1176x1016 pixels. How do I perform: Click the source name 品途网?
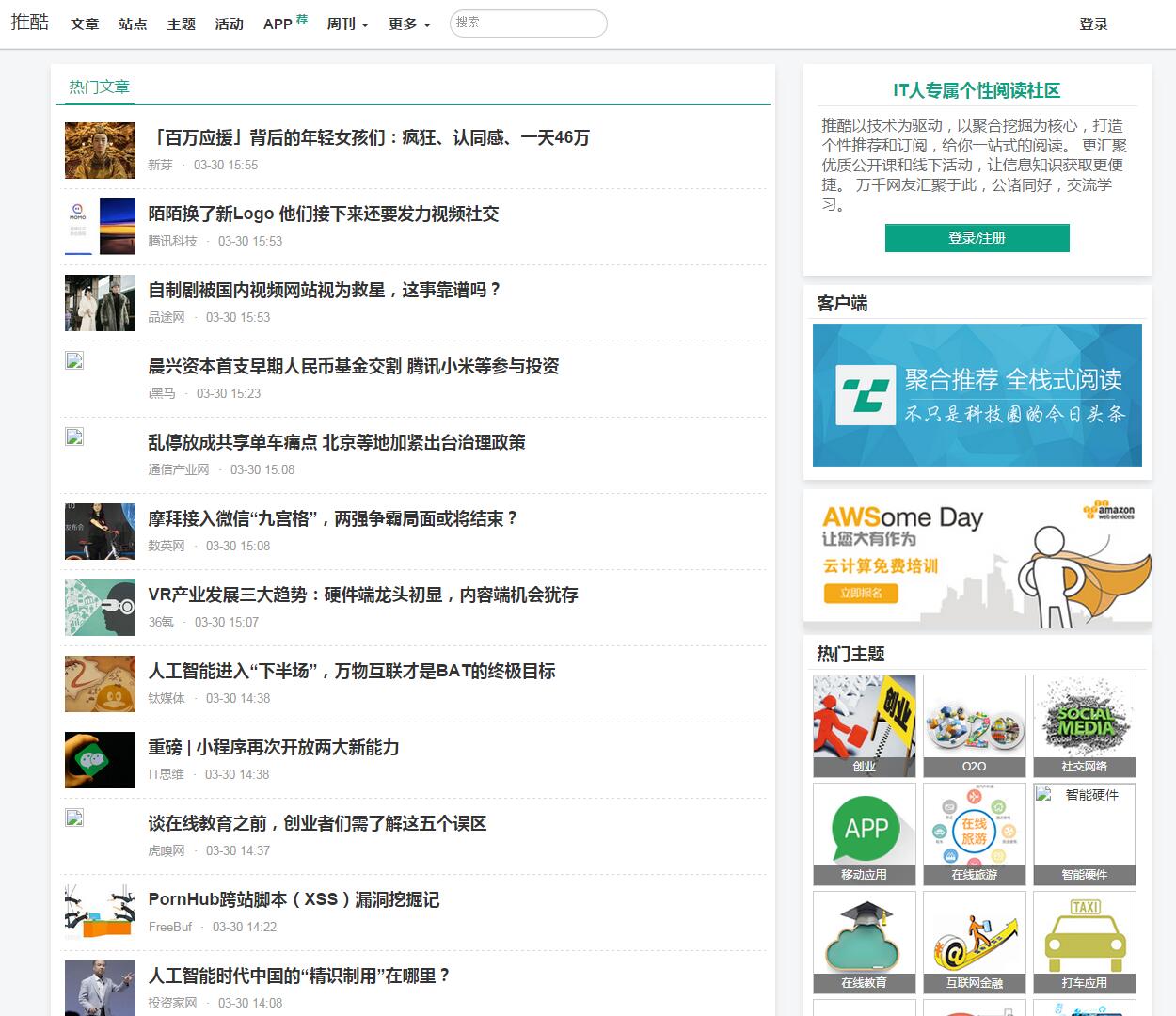click(167, 317)
